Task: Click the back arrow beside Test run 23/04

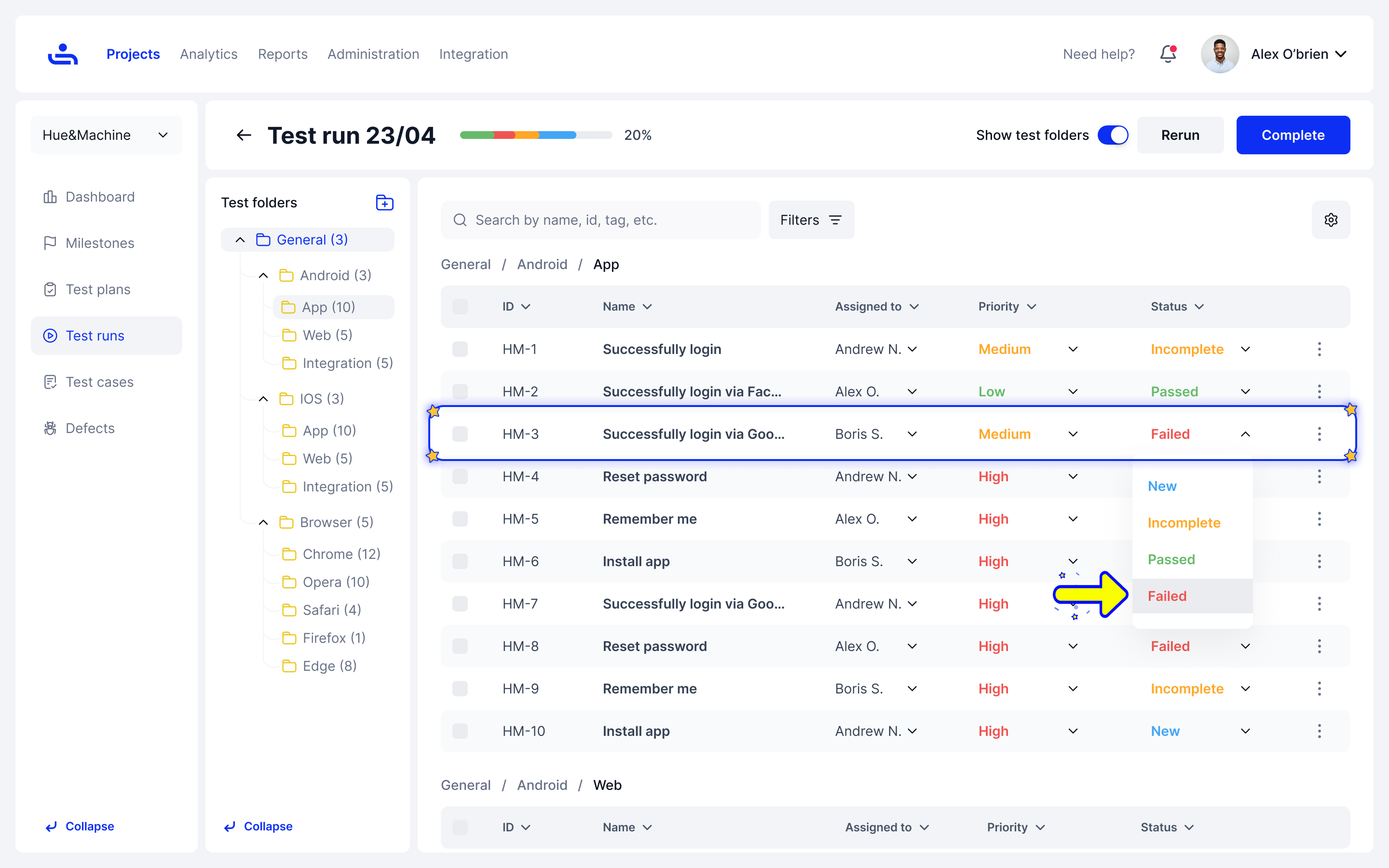Action: [244, 136]
